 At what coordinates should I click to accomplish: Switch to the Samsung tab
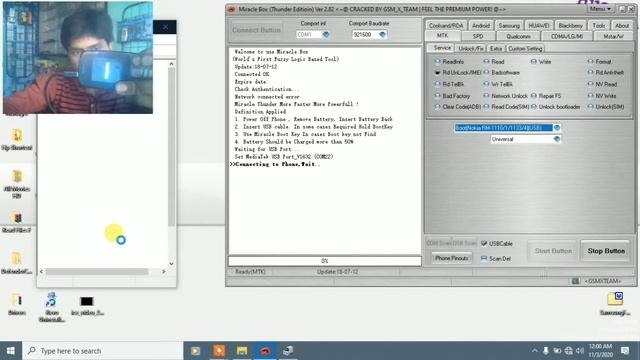point(509,26)
